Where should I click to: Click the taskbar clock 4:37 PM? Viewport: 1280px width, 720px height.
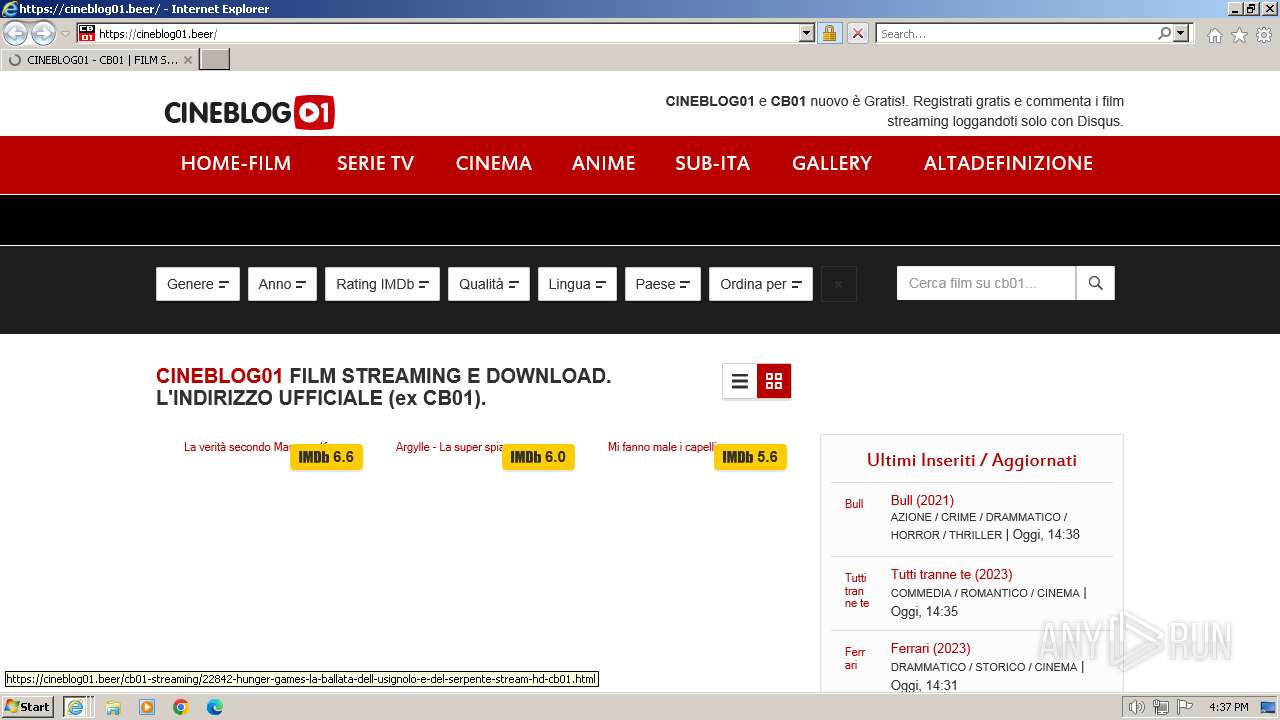(x=1228, y=707)
